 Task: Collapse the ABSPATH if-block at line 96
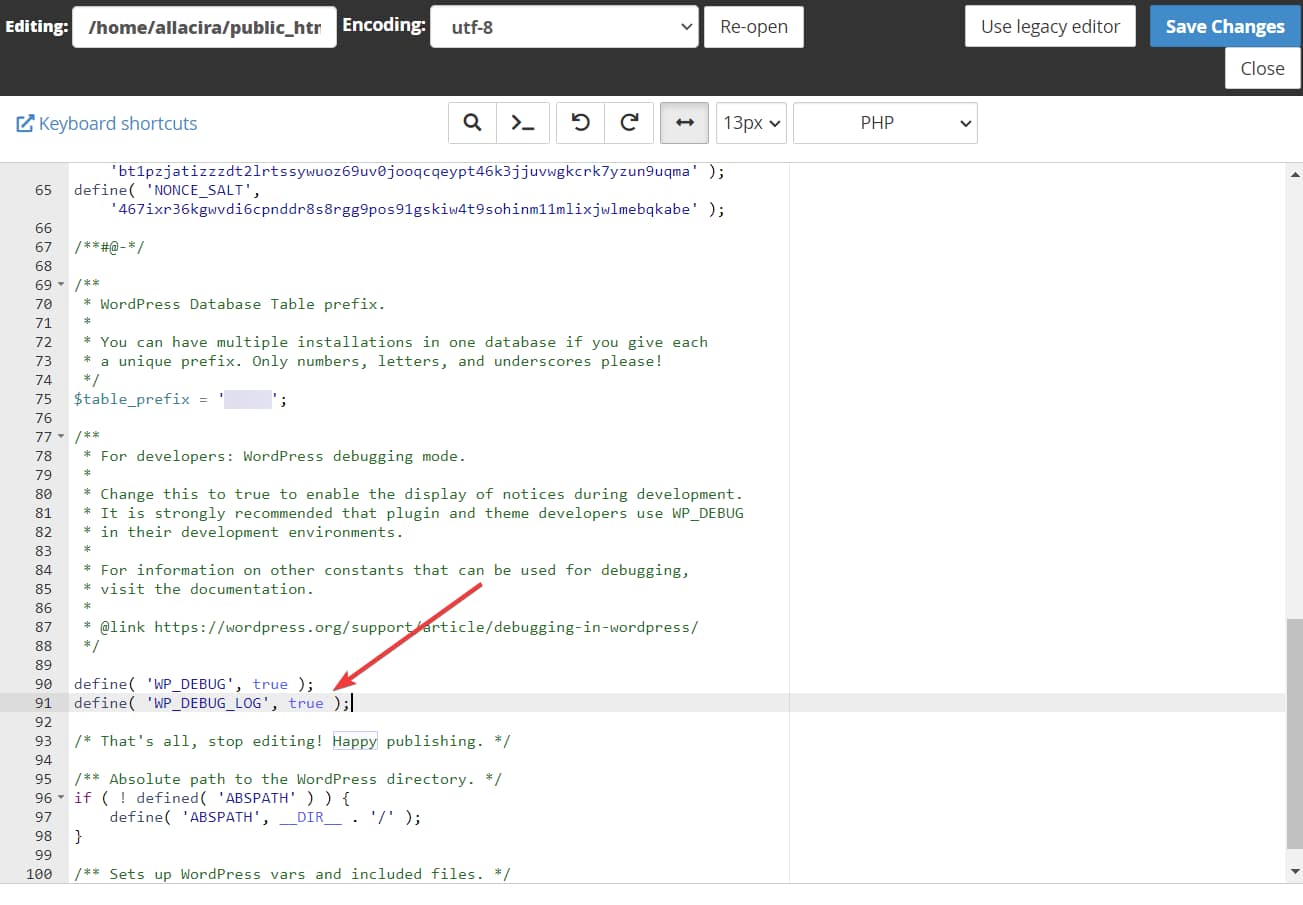tap(58, 798)
